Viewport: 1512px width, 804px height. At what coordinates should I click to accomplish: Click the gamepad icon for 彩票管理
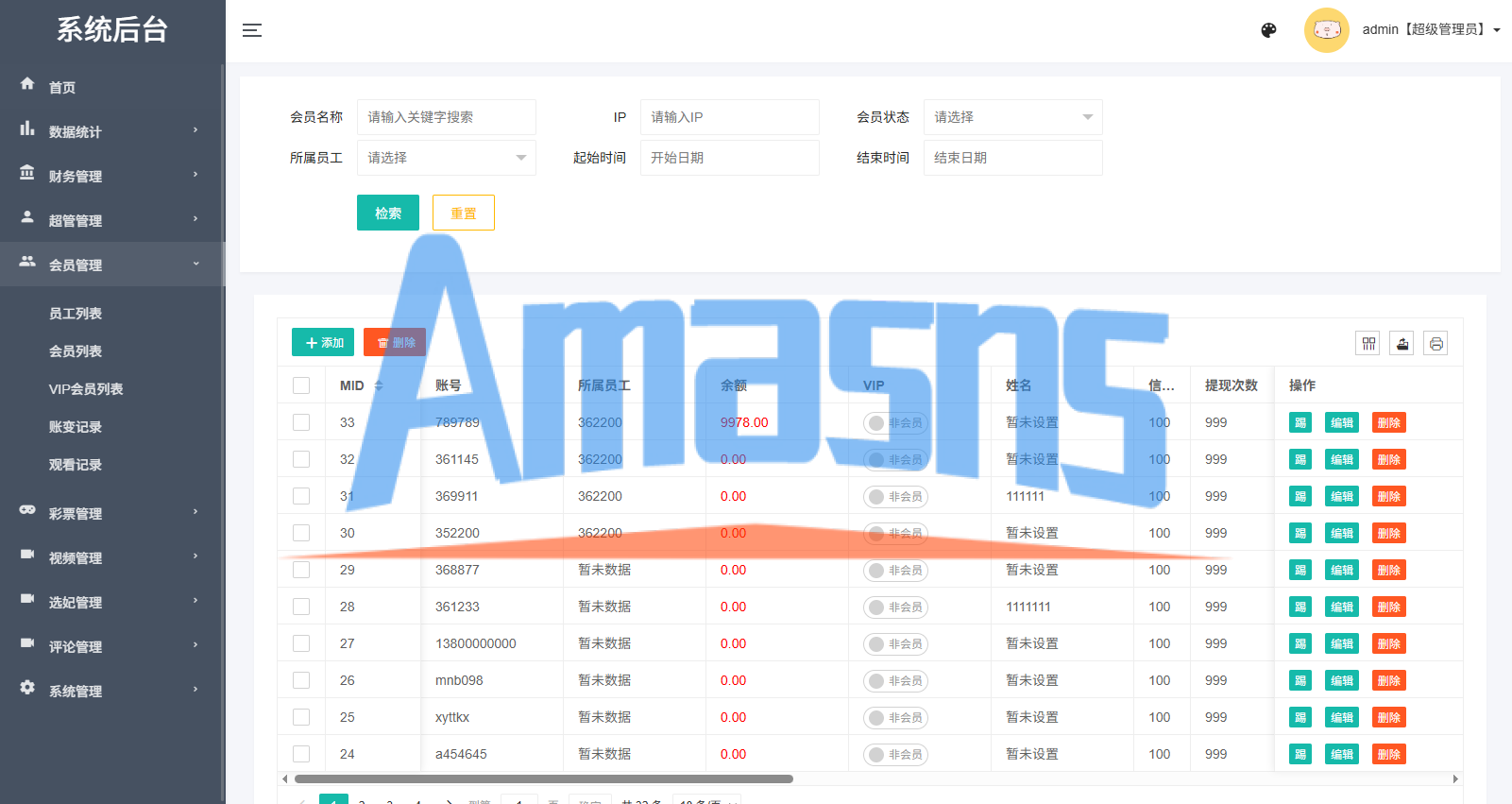coord(27,510)
